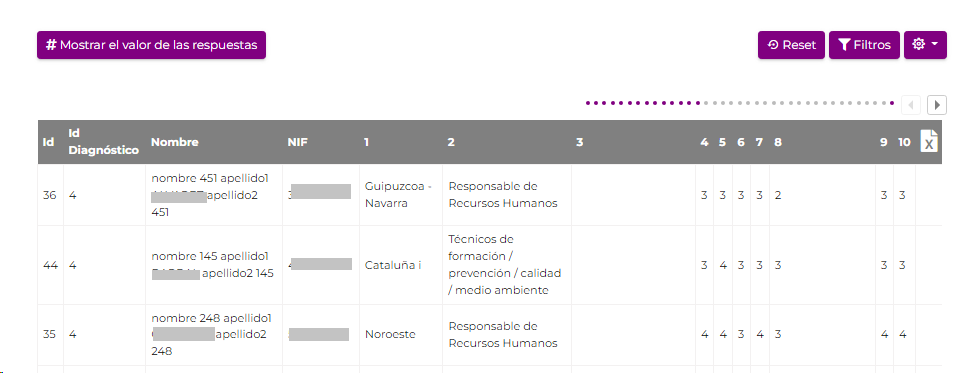Click Técnicos de formación role cell

pos(506,265)
